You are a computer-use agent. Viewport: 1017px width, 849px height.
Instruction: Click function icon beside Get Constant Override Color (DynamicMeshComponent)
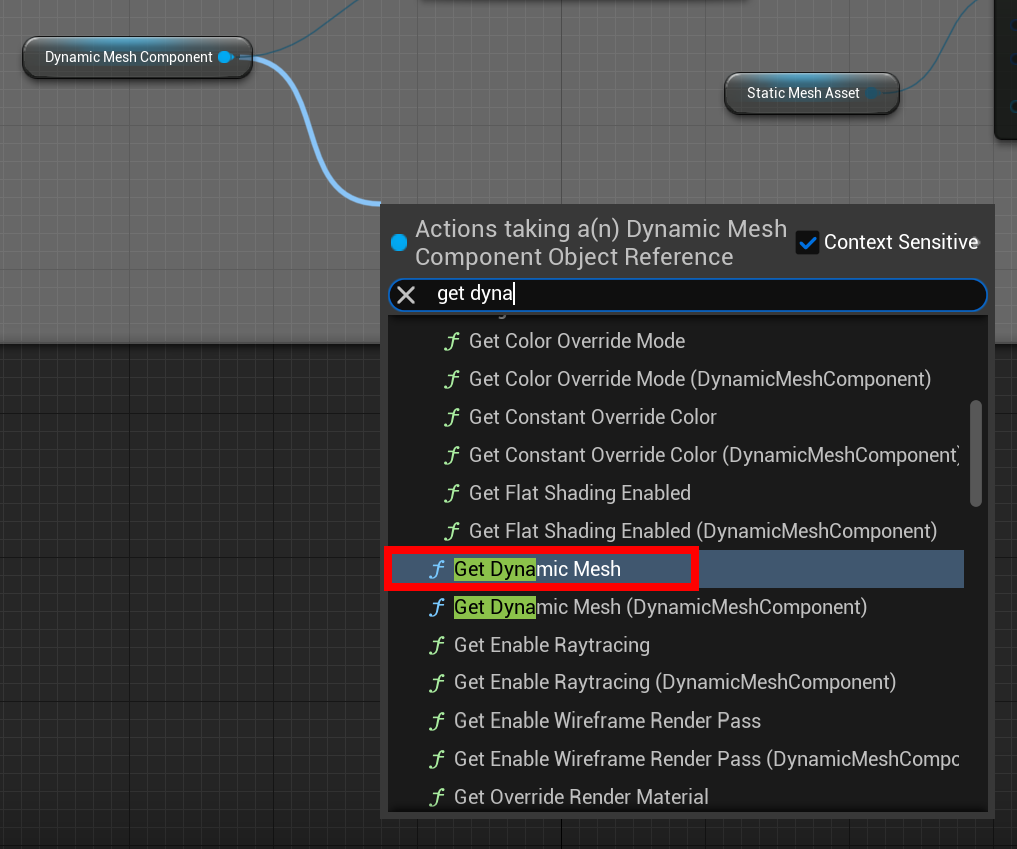point(452,455)
